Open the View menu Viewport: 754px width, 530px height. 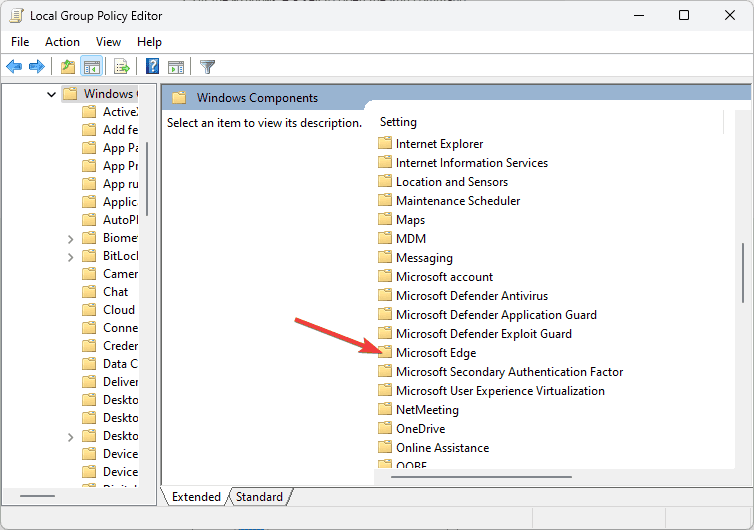pyautogui.click(x=108, y=42)
